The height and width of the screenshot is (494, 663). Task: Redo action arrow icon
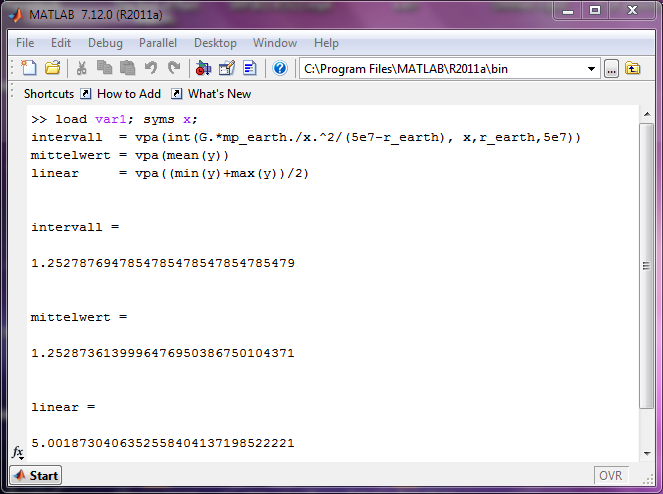point(174,68)
